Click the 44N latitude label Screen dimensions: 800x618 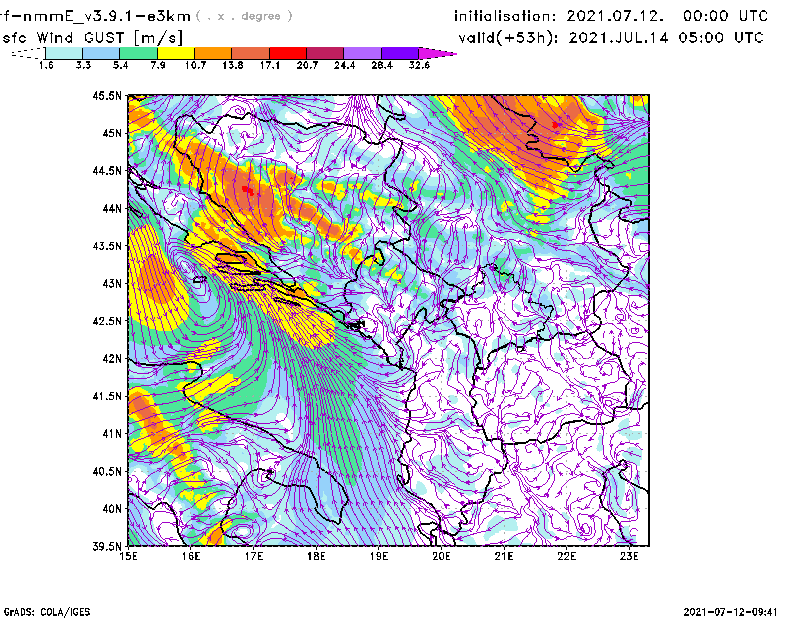[x=112, y=208]
